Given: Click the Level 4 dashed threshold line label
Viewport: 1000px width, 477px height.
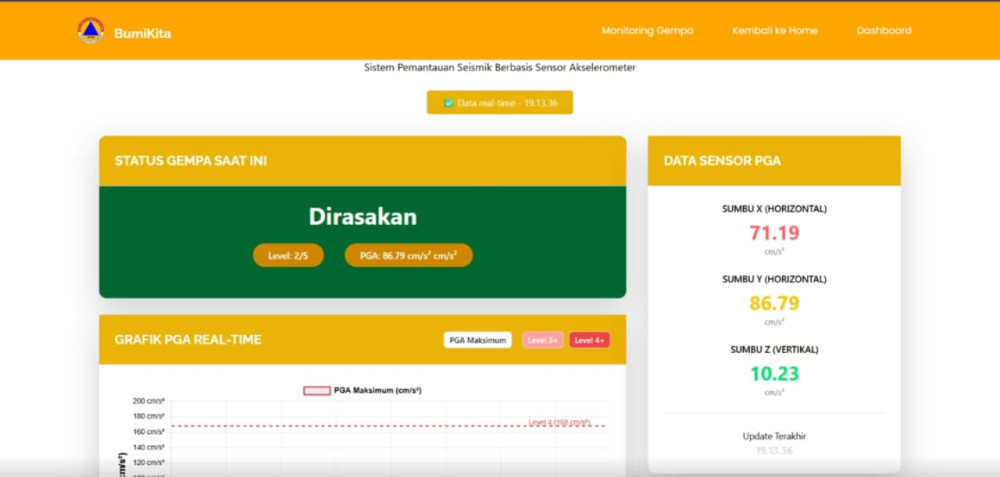Looking at the screenshot, I should coord(559,423).
